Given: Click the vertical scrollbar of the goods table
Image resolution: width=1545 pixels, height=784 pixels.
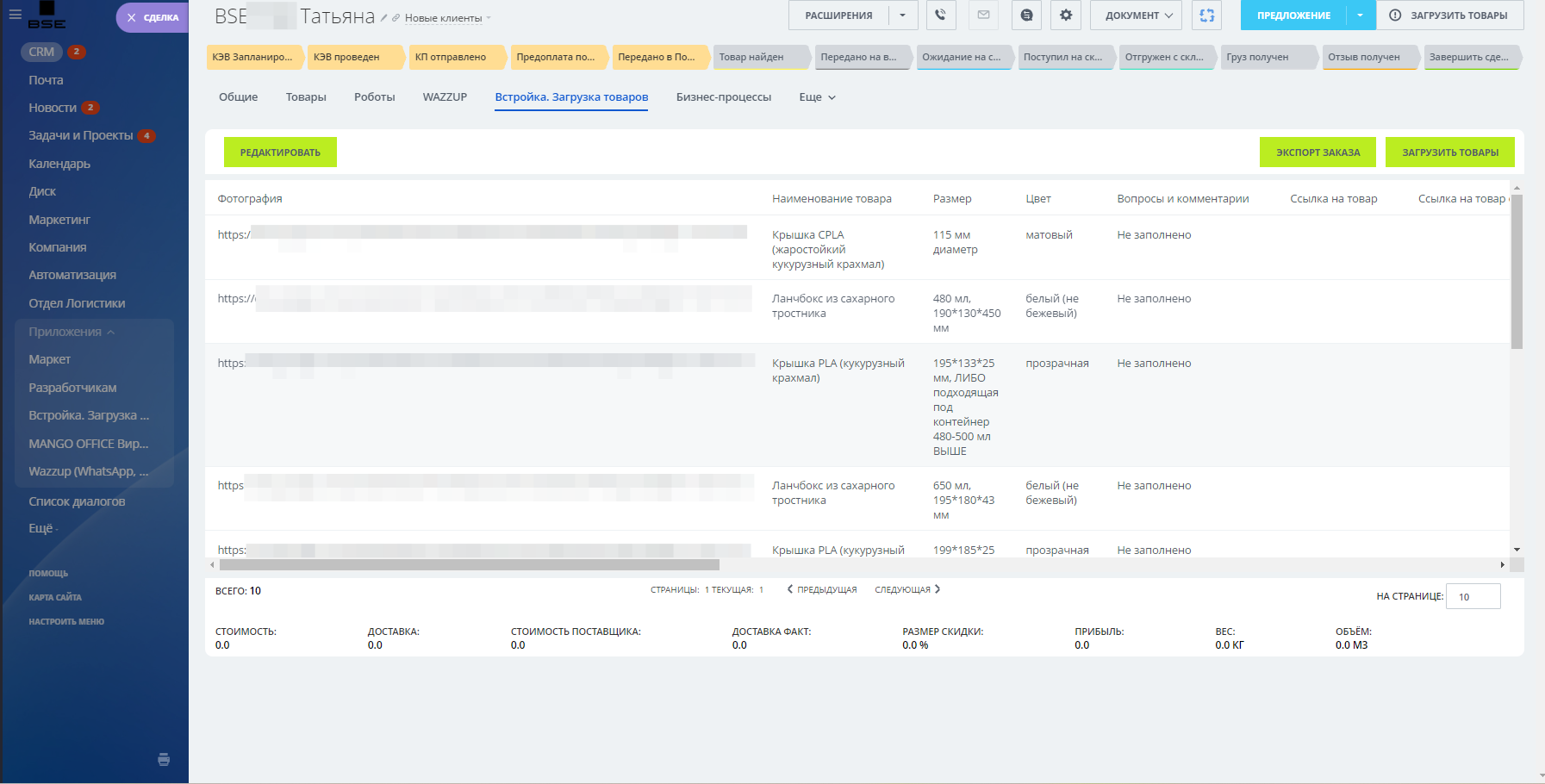Looking at the screenshot, I should click(x=1517, y=271).
